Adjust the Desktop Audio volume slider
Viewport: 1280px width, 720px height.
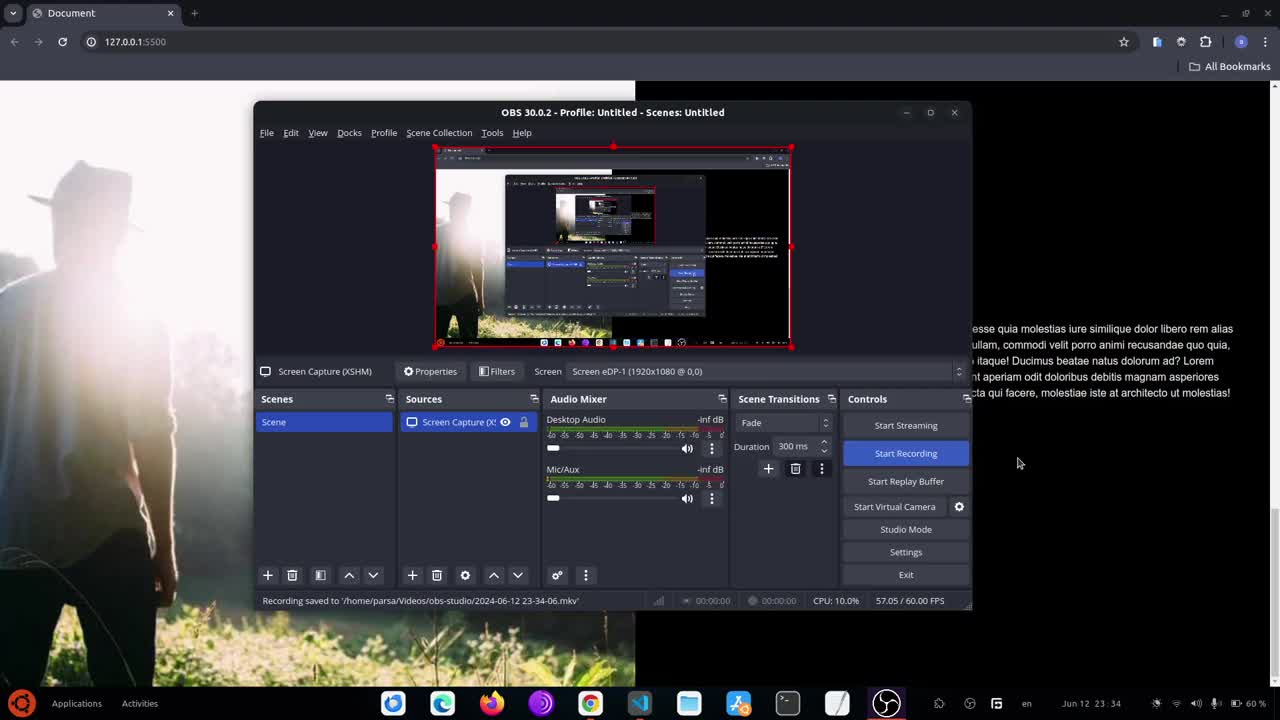tap(553, 448)
